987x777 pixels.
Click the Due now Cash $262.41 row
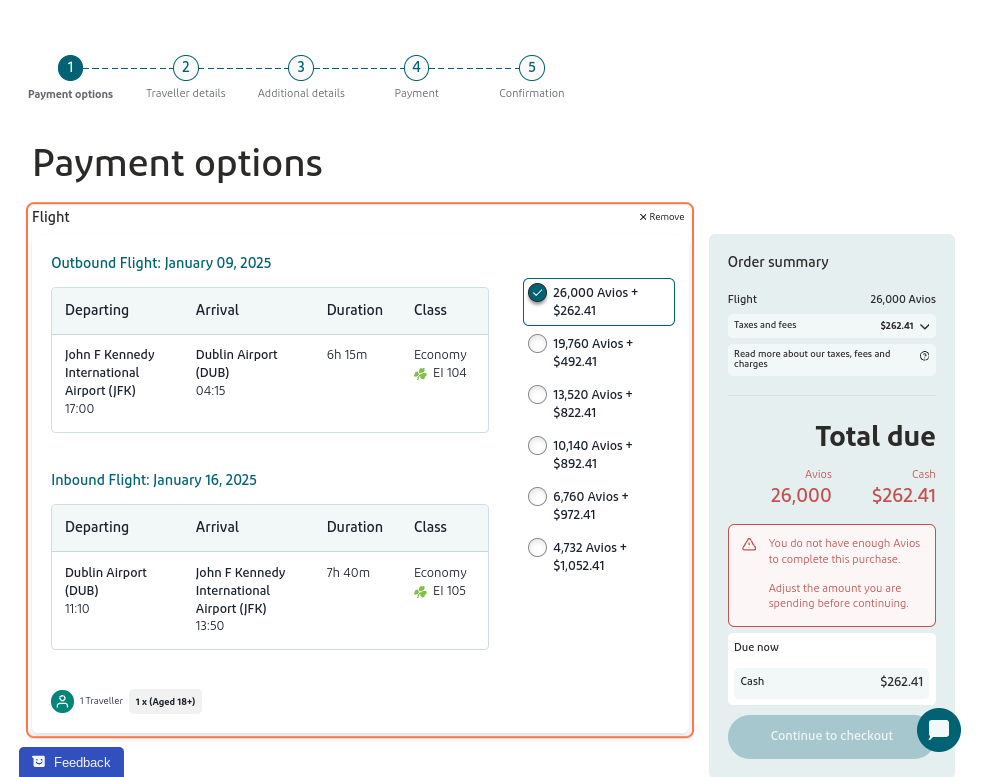832,682
